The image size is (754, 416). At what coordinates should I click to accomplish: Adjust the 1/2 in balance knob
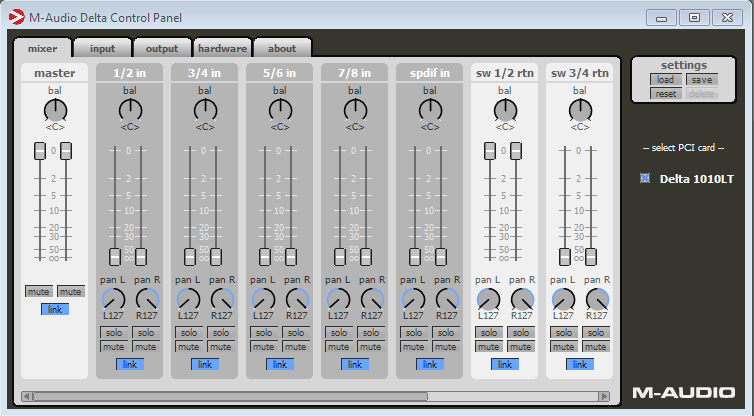tap(130, 111)
